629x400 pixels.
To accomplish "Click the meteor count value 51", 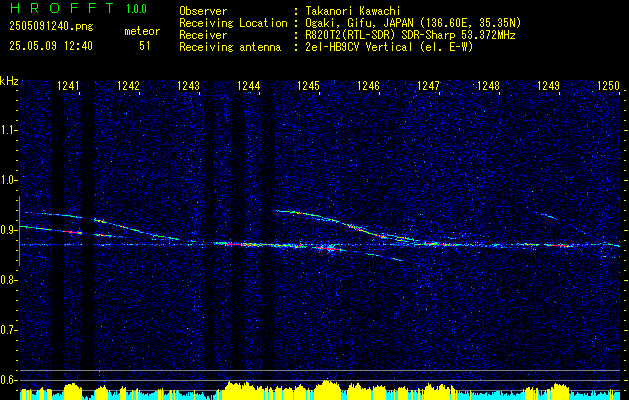I will (x=144, y=46).
